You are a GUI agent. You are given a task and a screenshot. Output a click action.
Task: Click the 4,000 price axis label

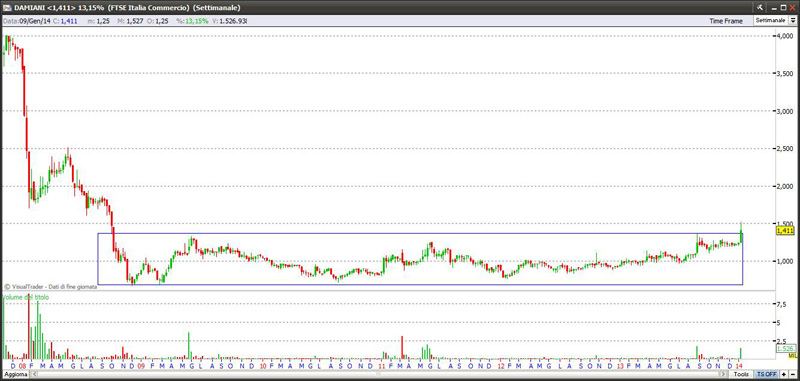(785, 36)
